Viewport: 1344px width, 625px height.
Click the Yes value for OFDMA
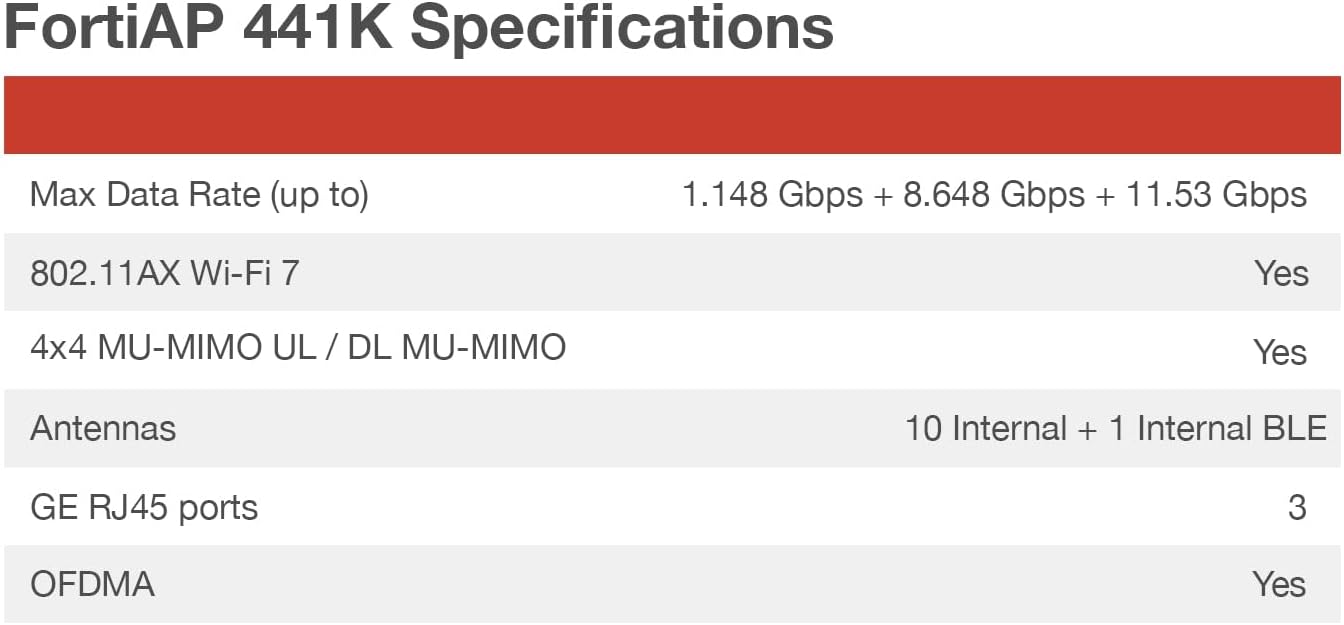coord(1280,584)
